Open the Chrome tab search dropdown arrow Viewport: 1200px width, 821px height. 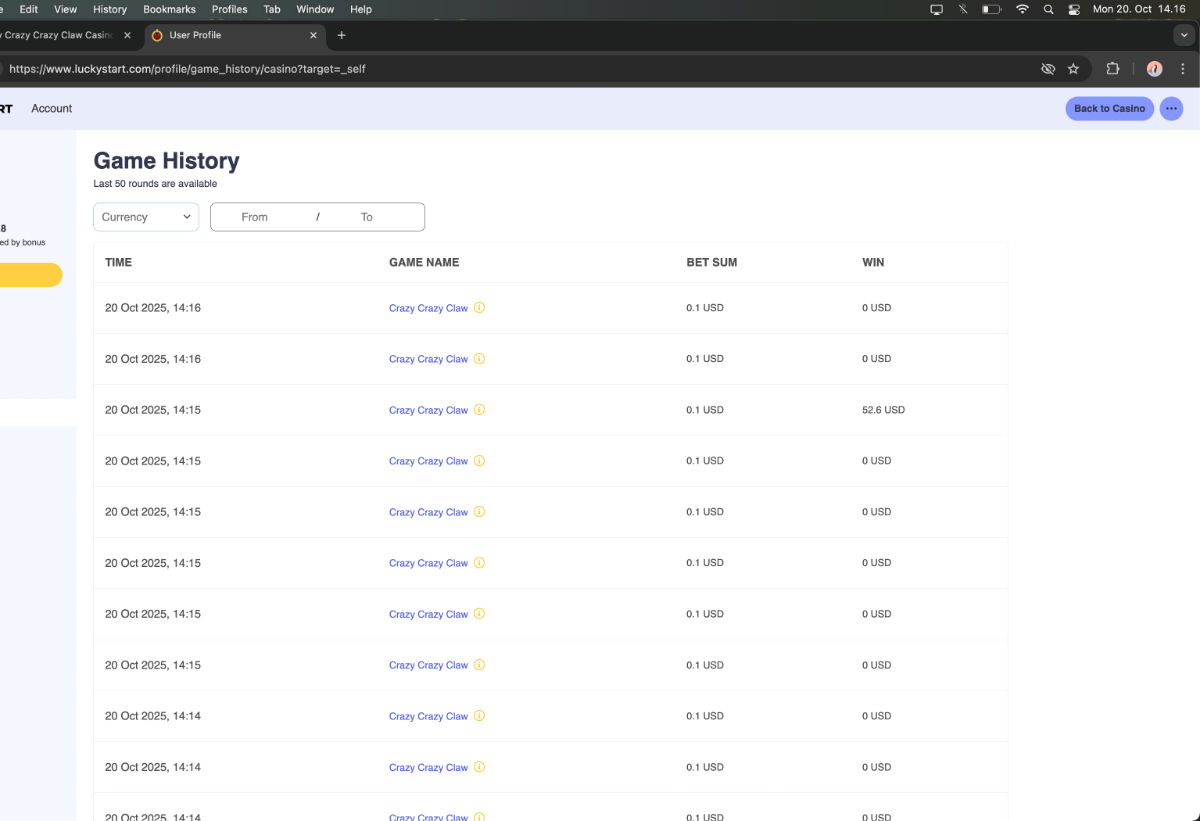click(x=1183, y=35)
